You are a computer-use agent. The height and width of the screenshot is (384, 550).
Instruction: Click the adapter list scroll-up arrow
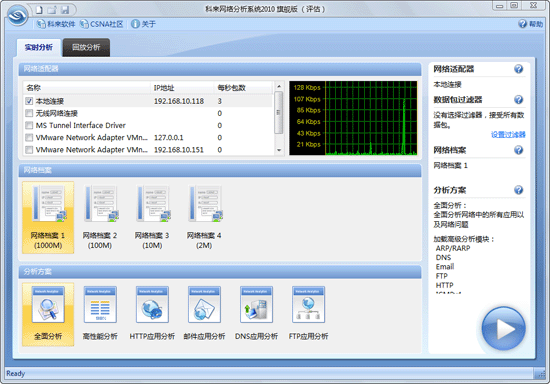pyautogui.click(x=279, y=86)
